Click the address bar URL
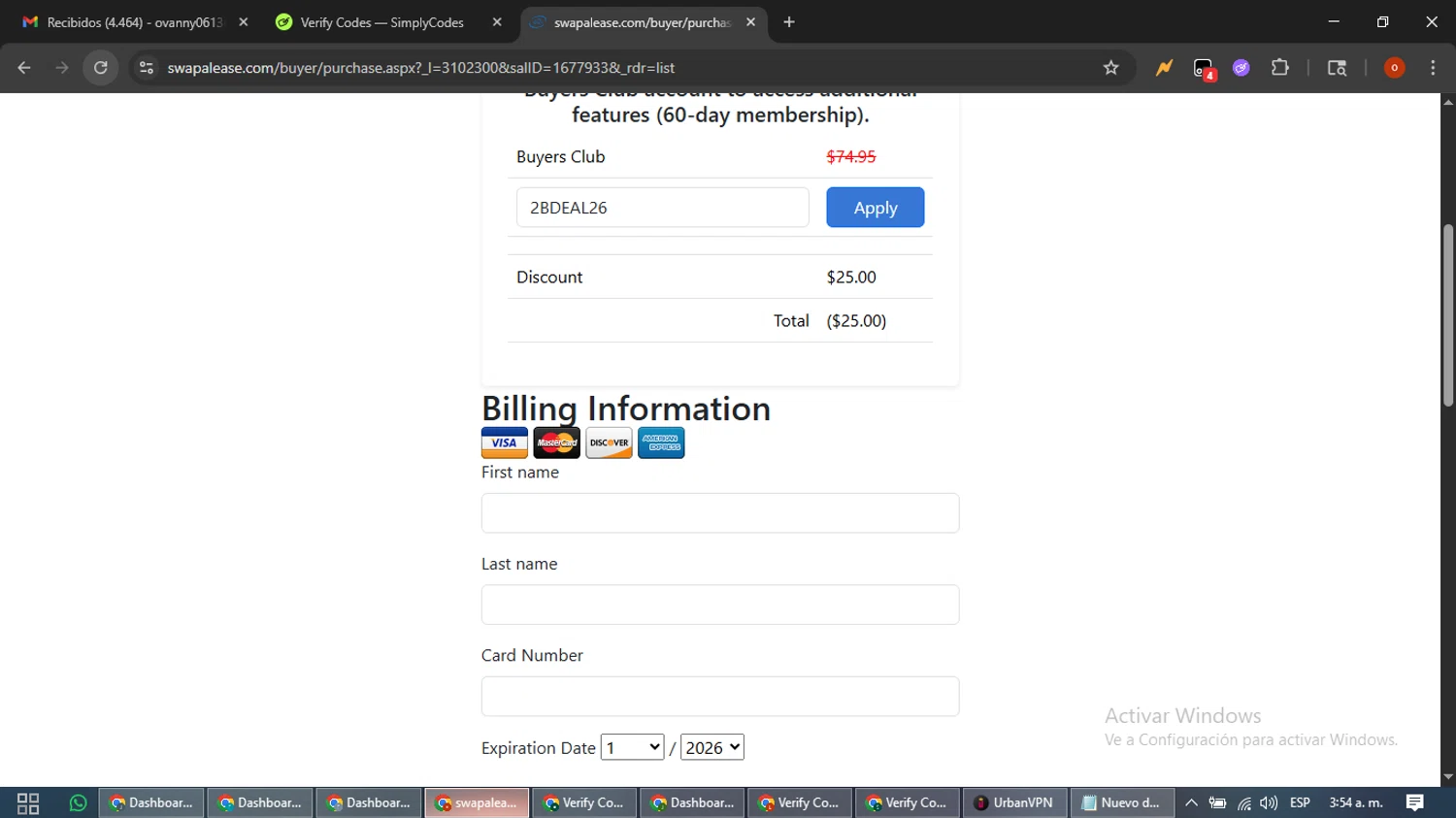This screenshot has height=818, width=1456. pos(420,68)
